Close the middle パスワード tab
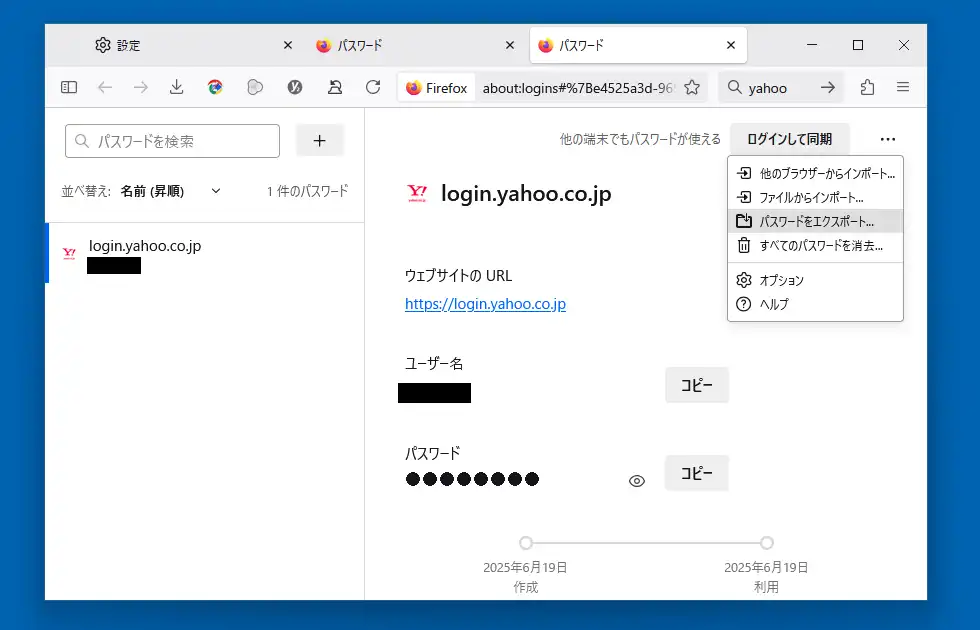 (x=509, y=45)
